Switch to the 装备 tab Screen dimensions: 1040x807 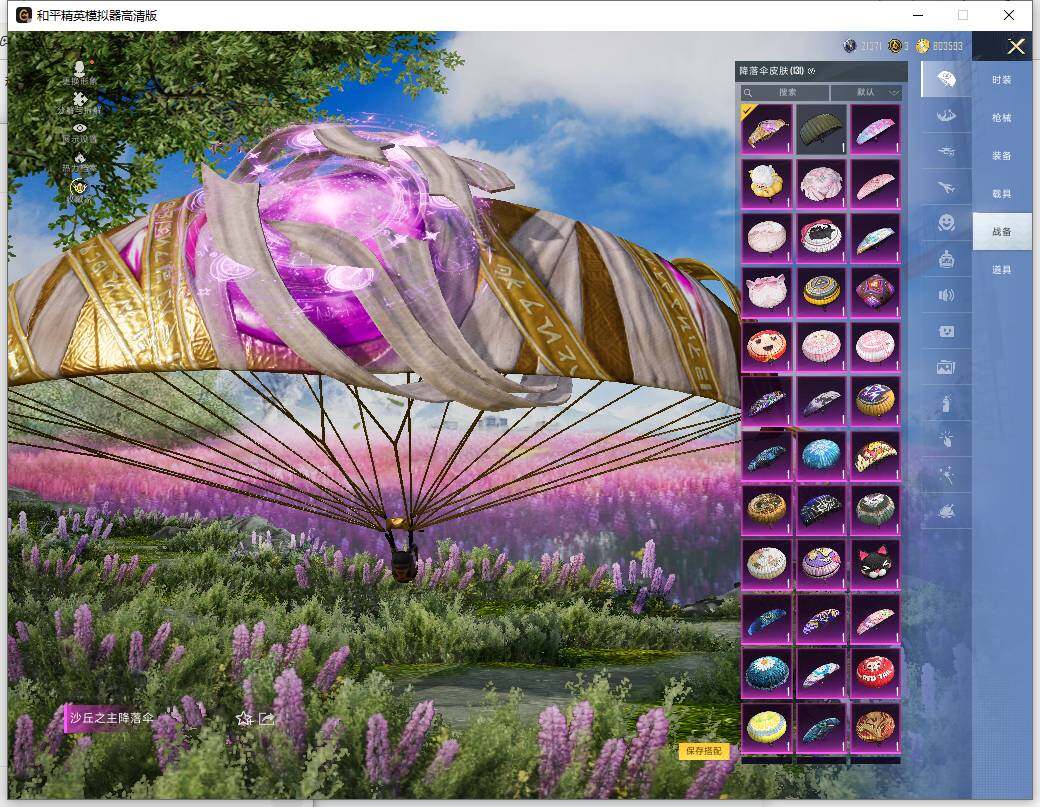pyautogui.click(x=1002, y=156)
